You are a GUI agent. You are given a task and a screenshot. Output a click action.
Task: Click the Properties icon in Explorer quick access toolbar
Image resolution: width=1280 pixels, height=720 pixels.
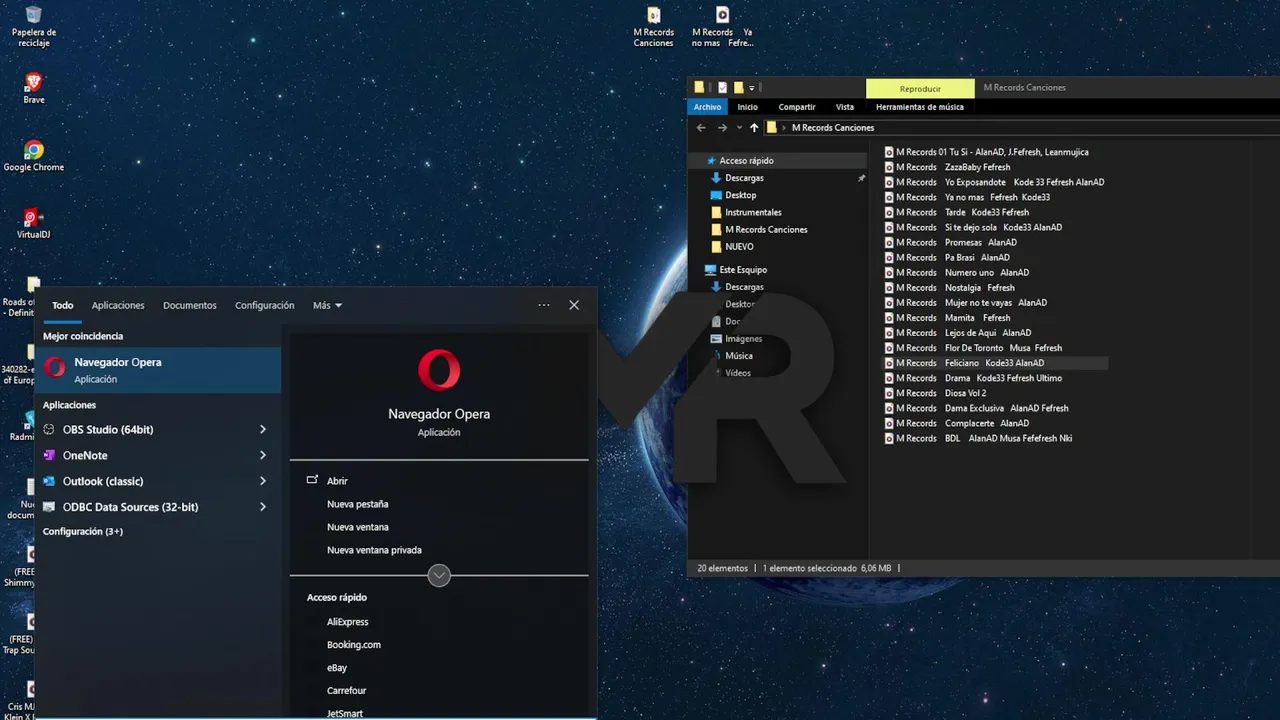tap(722, 87)
